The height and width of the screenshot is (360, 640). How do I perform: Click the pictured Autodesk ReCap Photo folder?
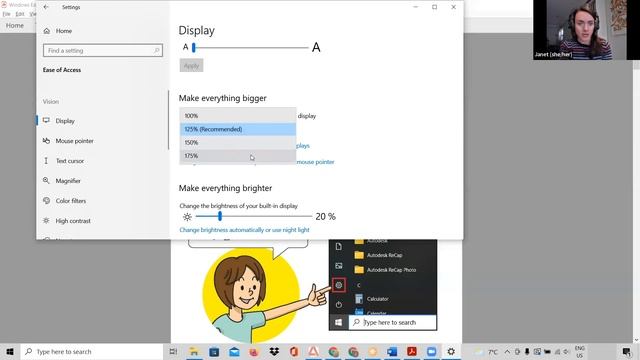tap(386, 269)
